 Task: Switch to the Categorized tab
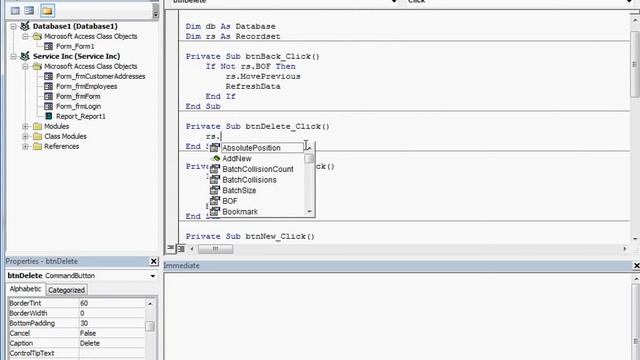pos(66,290)
